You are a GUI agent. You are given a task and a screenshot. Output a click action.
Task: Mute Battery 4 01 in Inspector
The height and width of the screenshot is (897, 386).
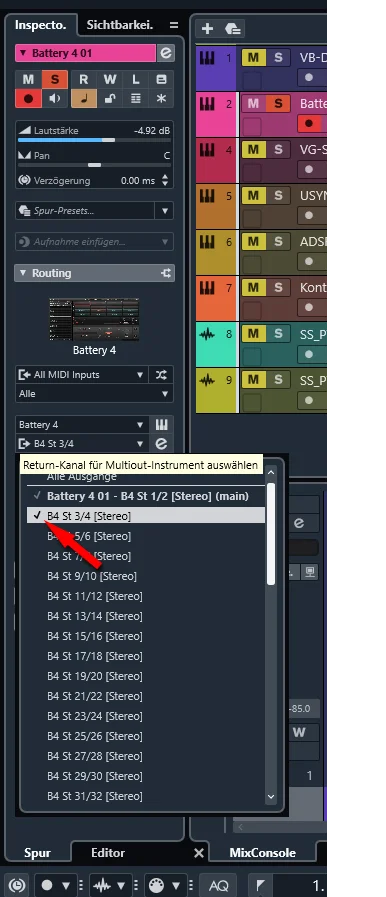[x=28, y=80]
